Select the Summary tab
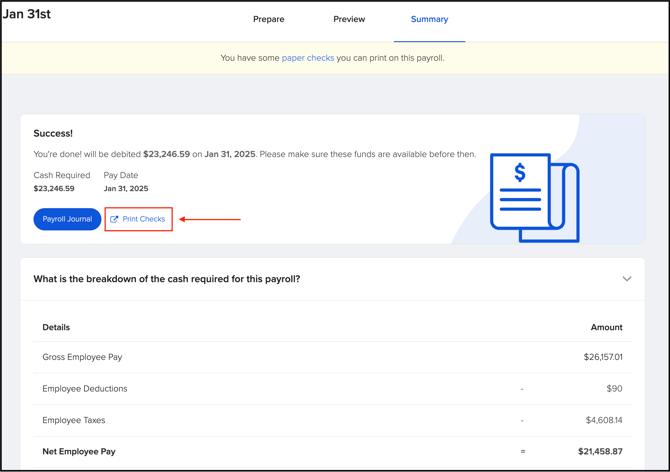Viewport: 670px width, 472px height. click(429, 19)
